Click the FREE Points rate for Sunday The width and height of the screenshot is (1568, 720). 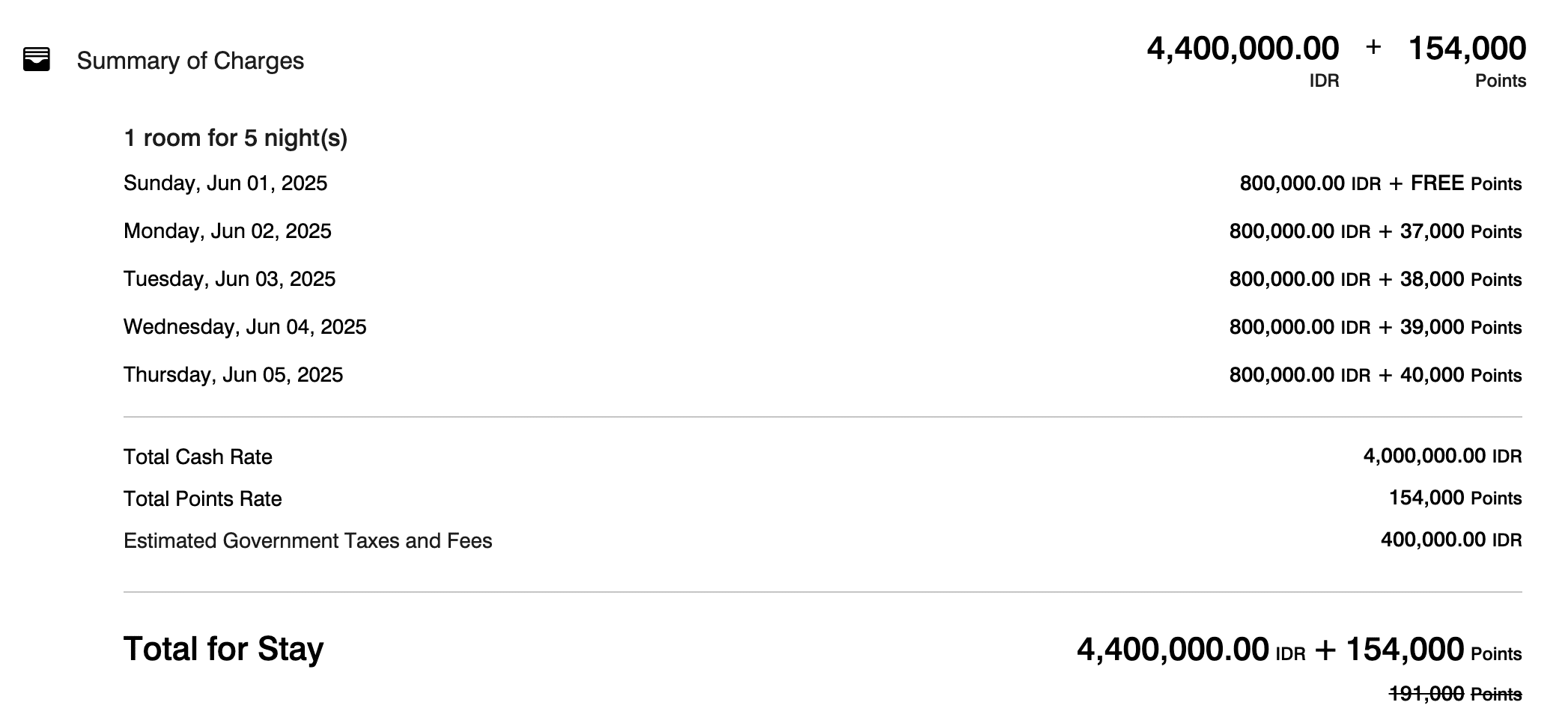(x=1465, y=183)
